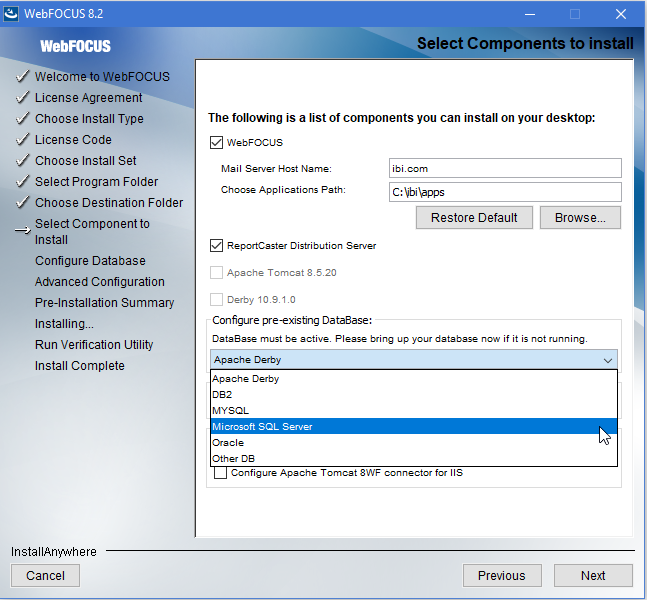Pick MYSQL in the database list
647x600 pixels.
tap(413, 411)
